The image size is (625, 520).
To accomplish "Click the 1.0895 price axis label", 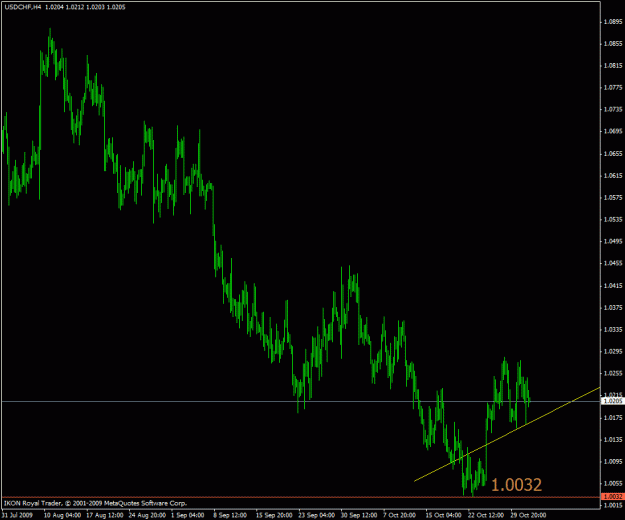I will 613,22.
